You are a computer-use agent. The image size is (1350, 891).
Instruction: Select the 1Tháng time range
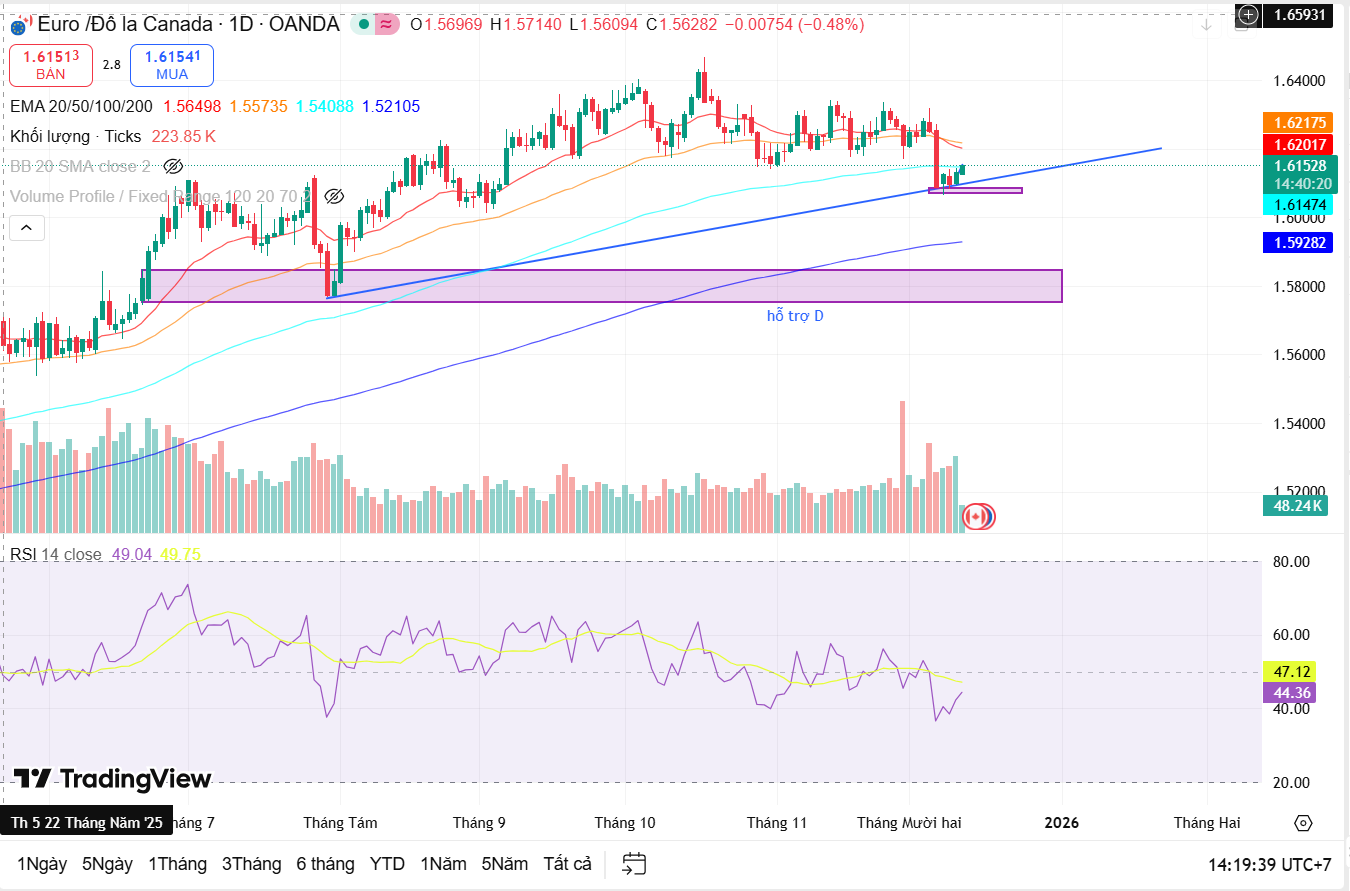[x=177, y=864]
